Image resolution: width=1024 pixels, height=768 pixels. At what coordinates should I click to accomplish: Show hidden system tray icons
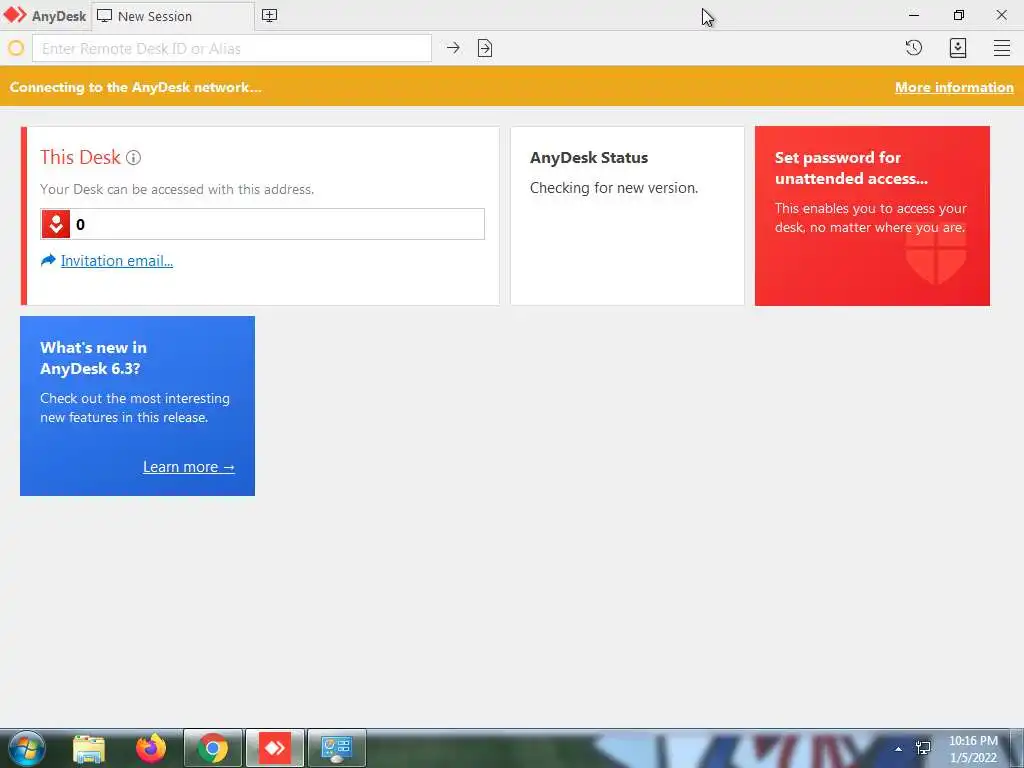(899, 749)
